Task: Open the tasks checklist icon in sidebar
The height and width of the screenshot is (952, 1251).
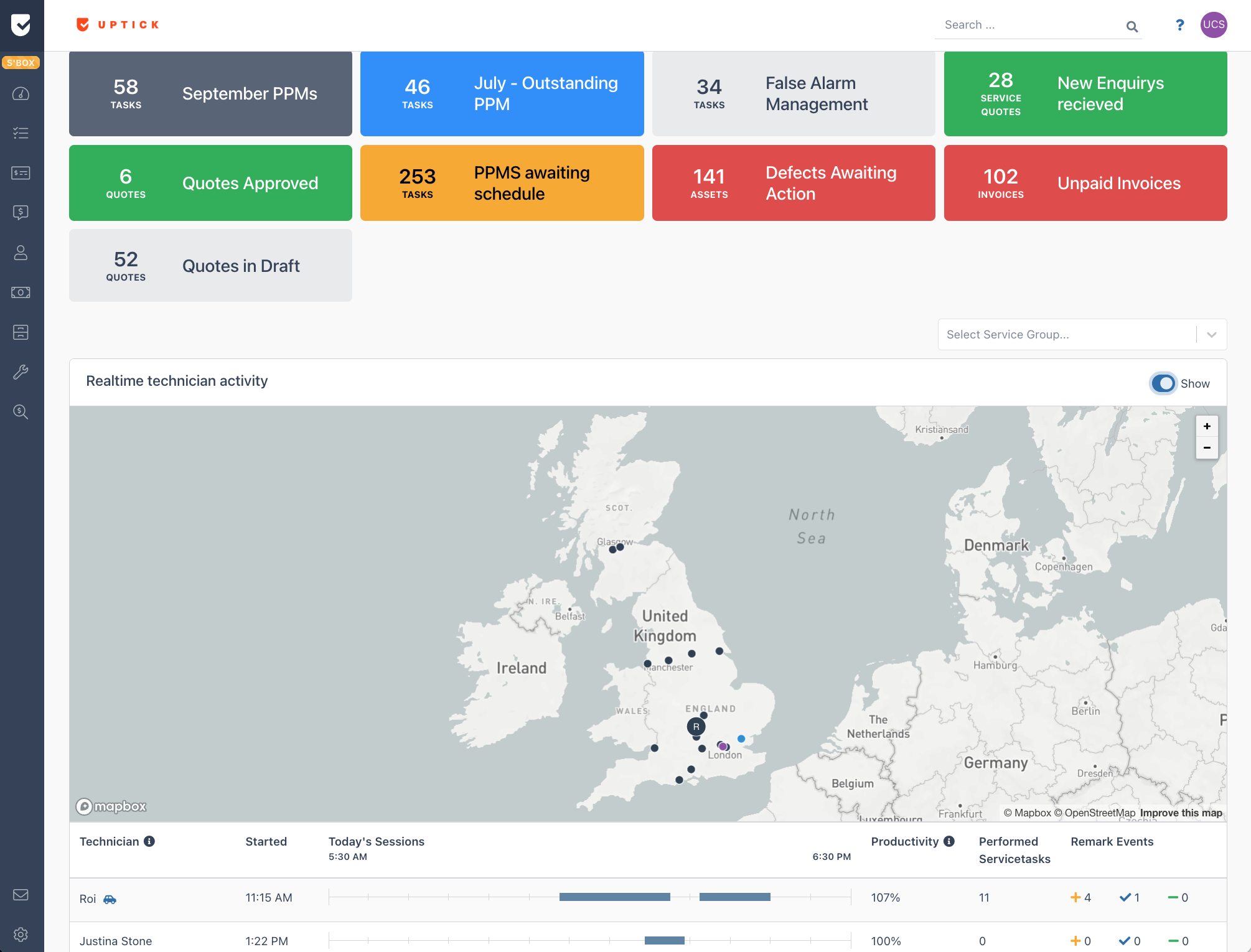Action: 21,133
